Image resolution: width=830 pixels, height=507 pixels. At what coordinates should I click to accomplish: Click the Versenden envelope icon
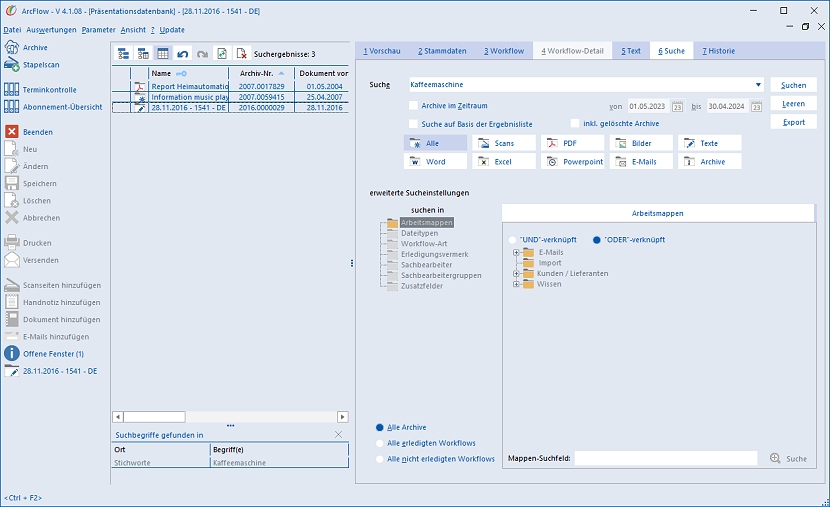pos(12,260)
